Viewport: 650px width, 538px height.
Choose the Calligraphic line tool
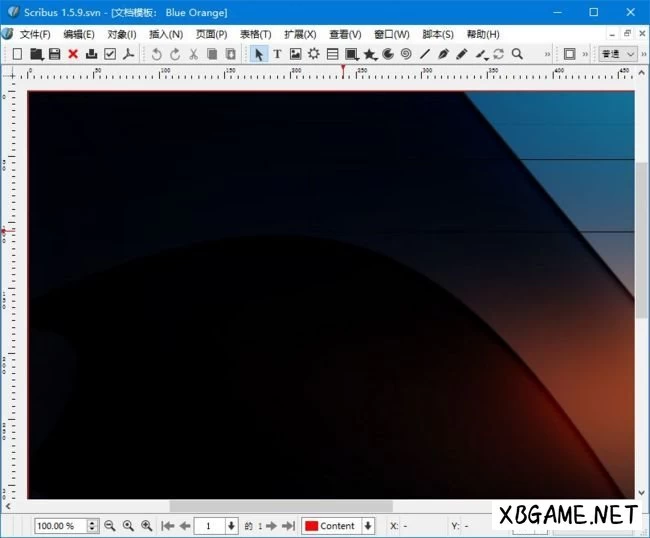click(481, 54)
